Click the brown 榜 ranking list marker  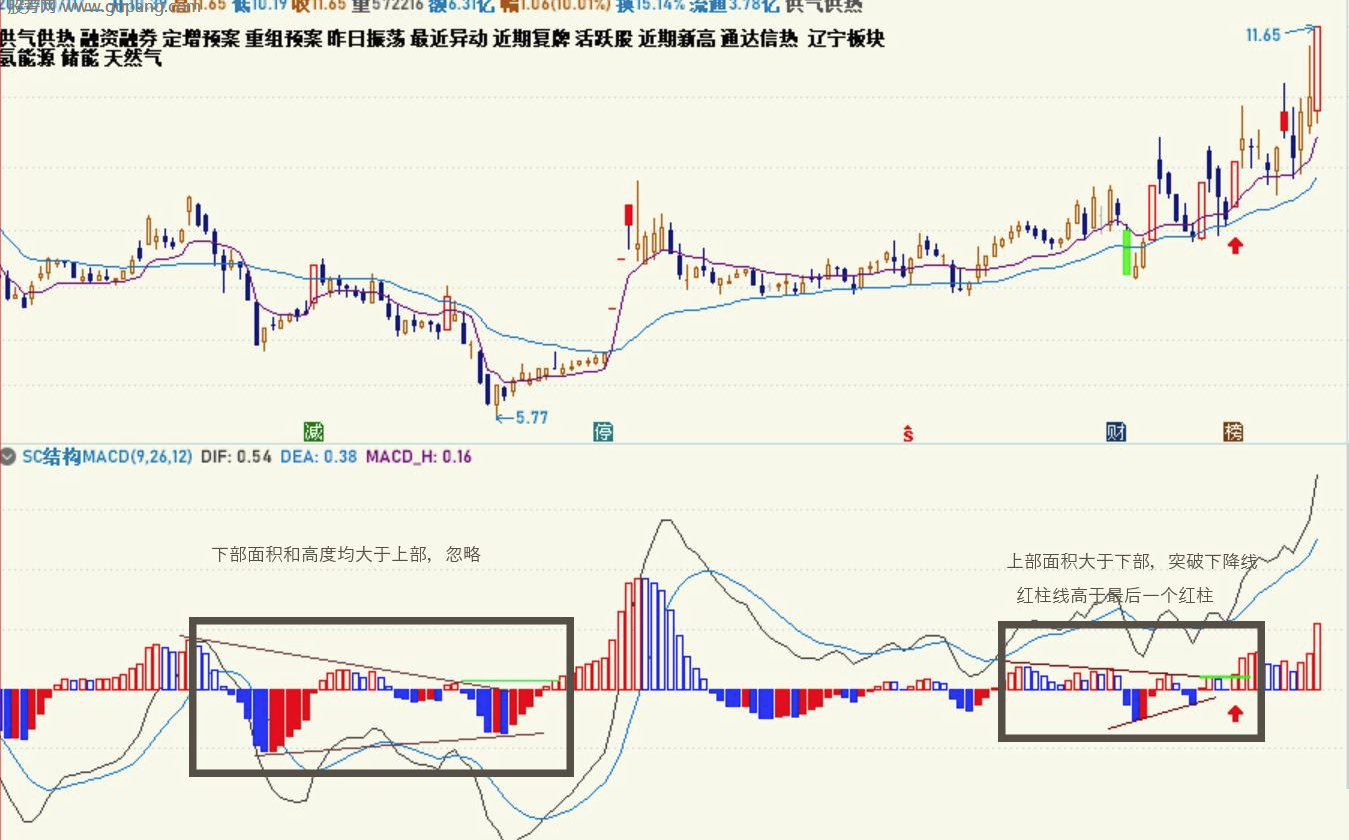[1233, 432]
